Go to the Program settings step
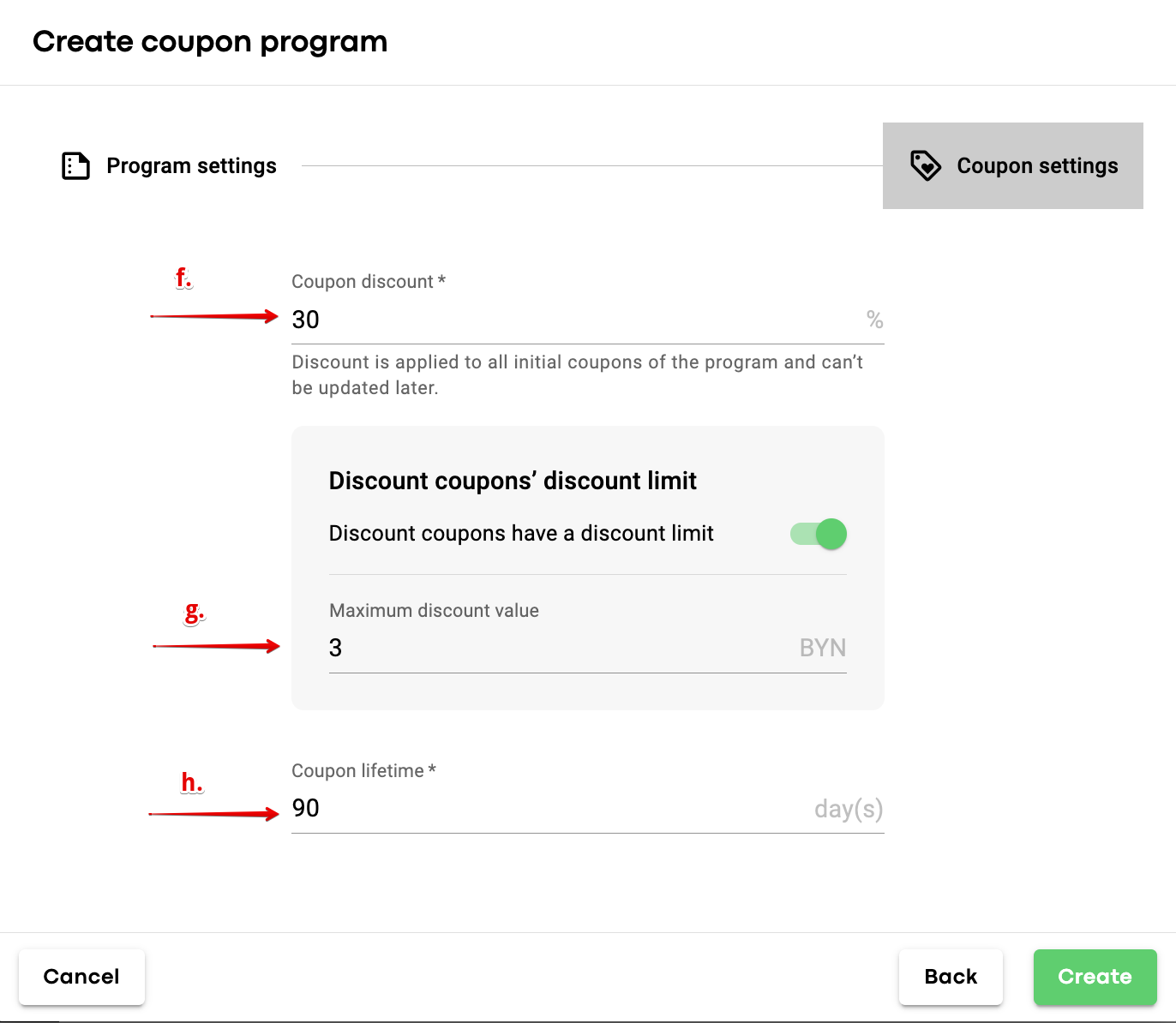 191,165
